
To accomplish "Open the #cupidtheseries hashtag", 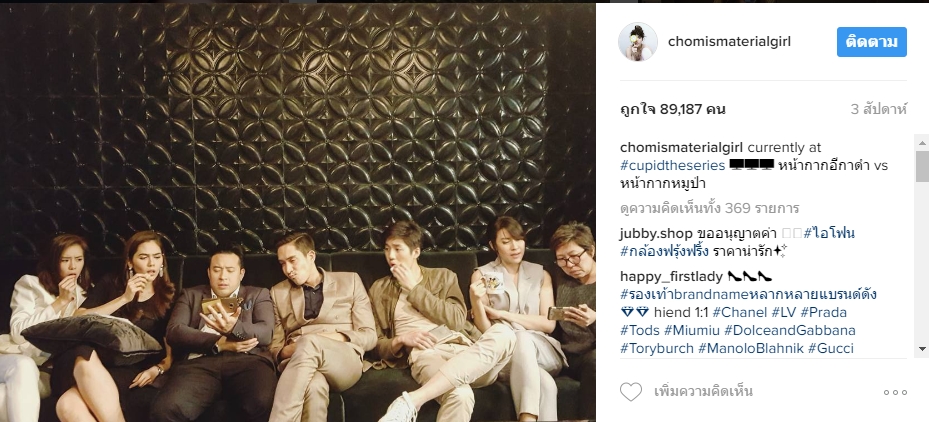I will point(672,165).
